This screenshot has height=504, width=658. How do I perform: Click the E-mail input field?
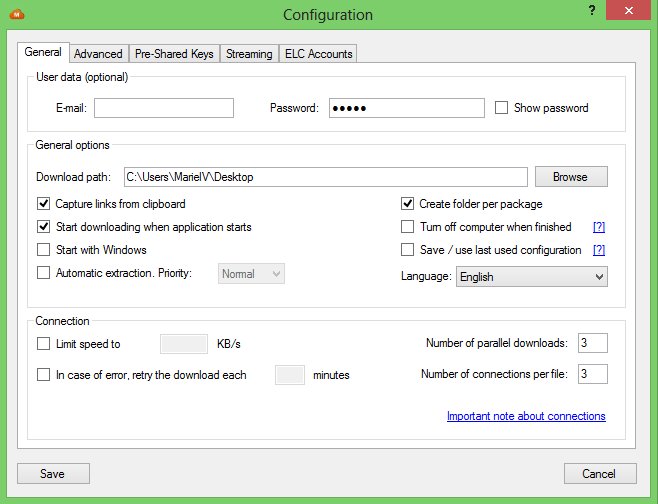coord(164,108)
